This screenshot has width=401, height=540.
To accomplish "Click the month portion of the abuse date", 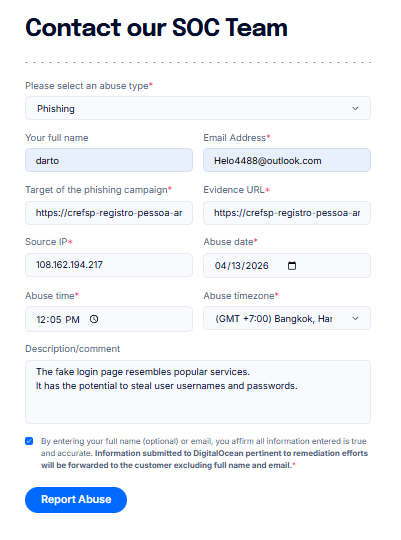I will (220, 266).
